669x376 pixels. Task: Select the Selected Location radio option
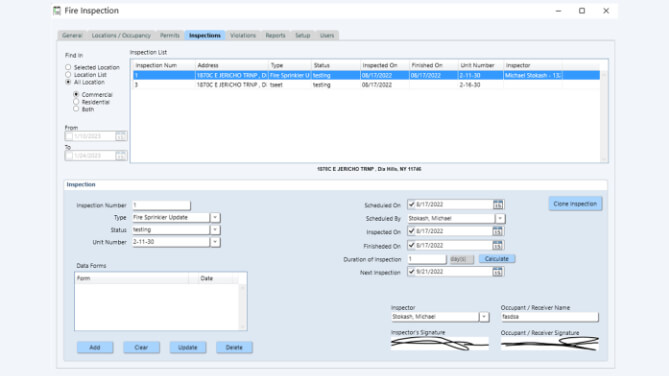click(x=68, y=67)
